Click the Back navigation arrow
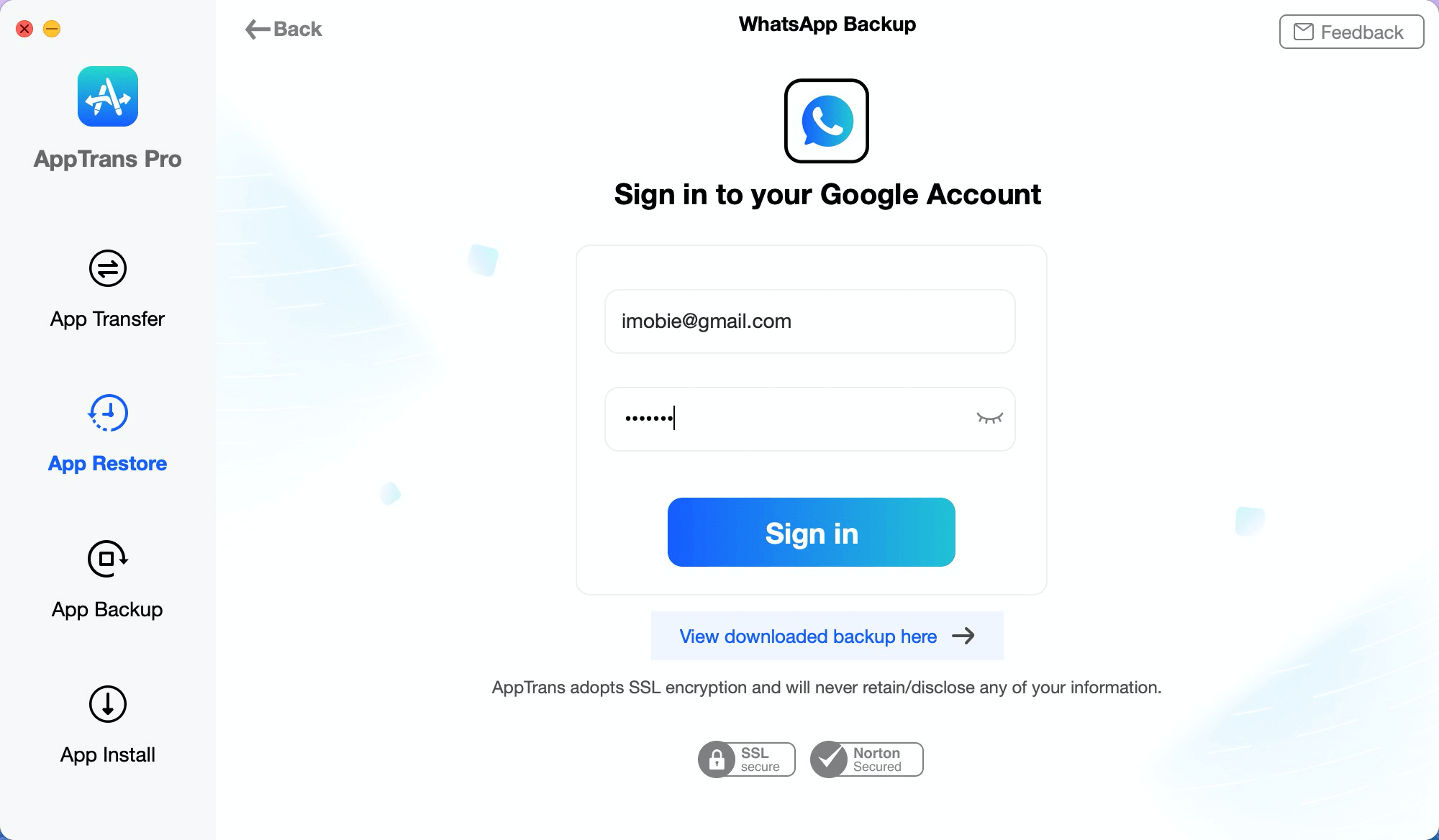1439x840 pixels. click(256, 28)
